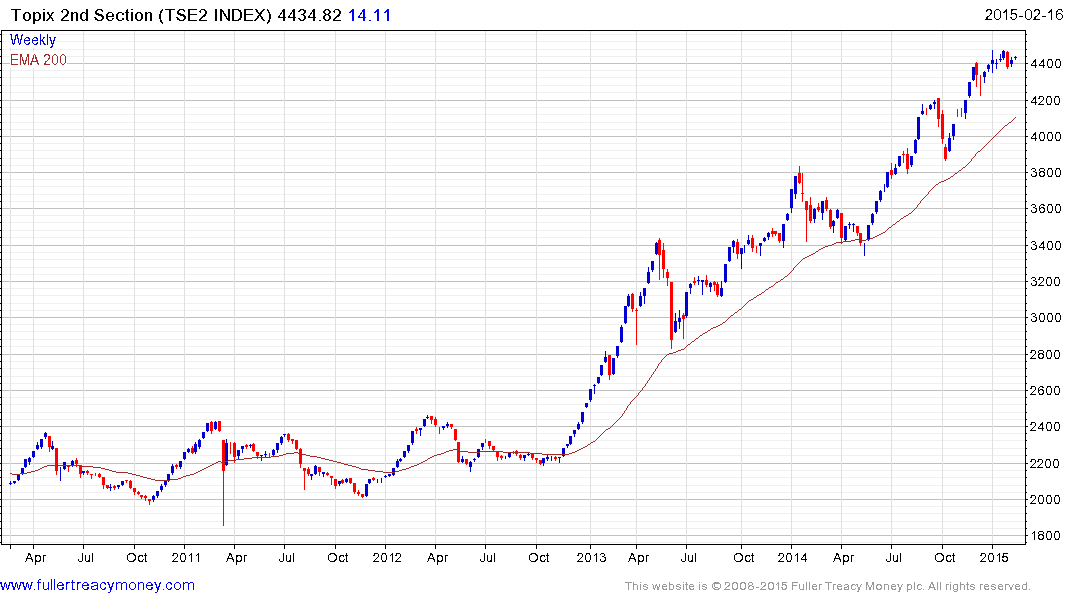Click the 2012 year label on time axis
The image size is (1075, 600).
click(x=387, y=557)
